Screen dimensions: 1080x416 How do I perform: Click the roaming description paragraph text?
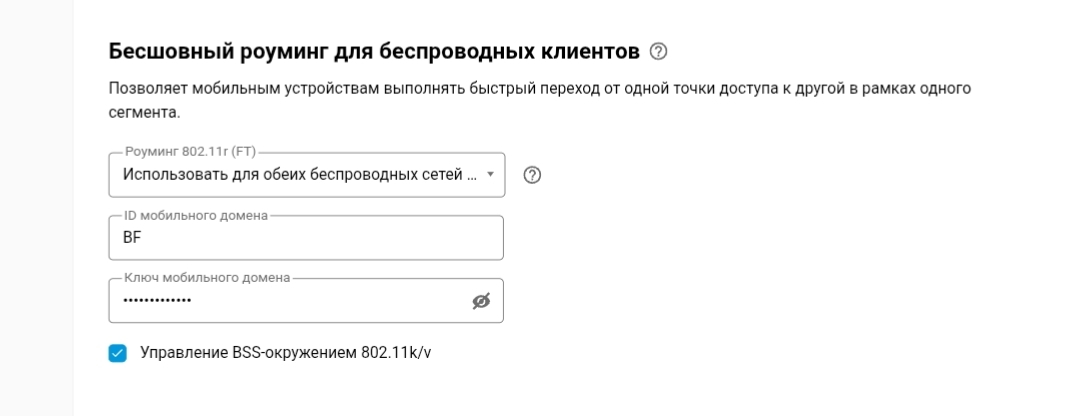pyautogui.click(x=540, y=89)
